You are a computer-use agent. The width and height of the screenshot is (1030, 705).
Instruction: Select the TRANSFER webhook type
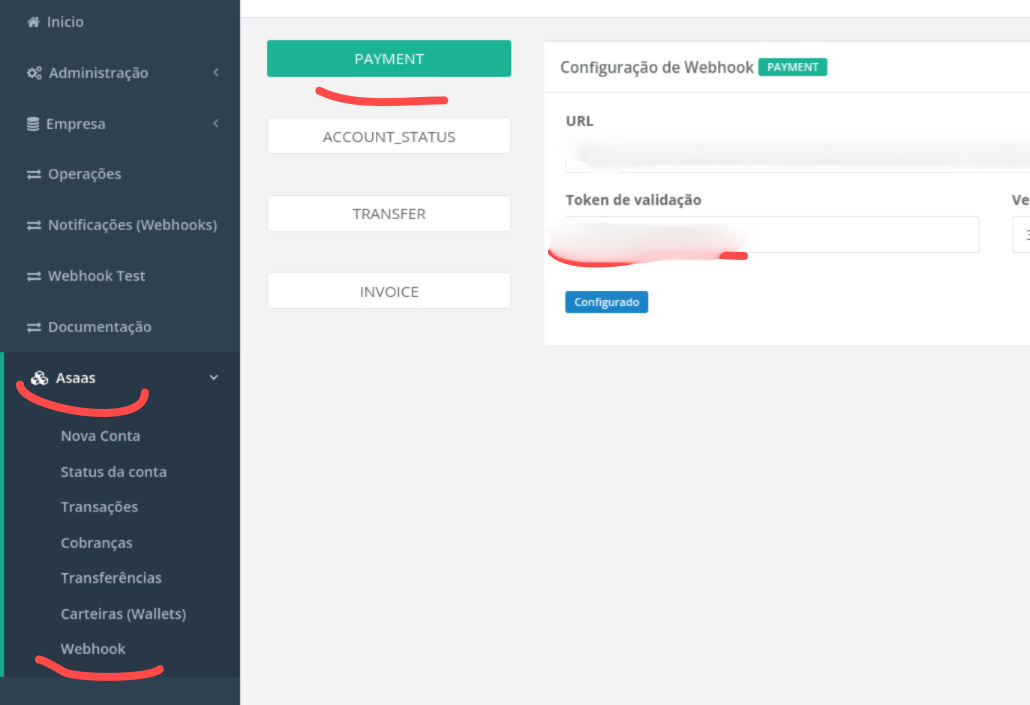point(388,214)
